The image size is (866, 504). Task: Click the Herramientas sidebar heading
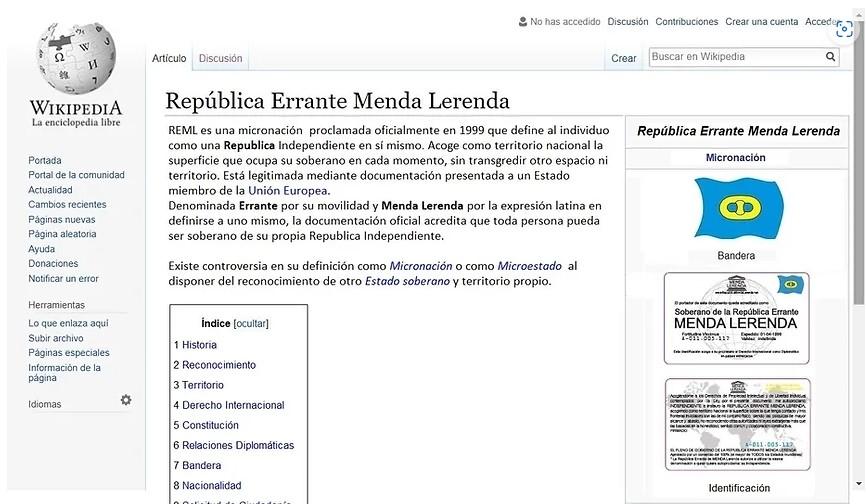[x=56, y=305]
